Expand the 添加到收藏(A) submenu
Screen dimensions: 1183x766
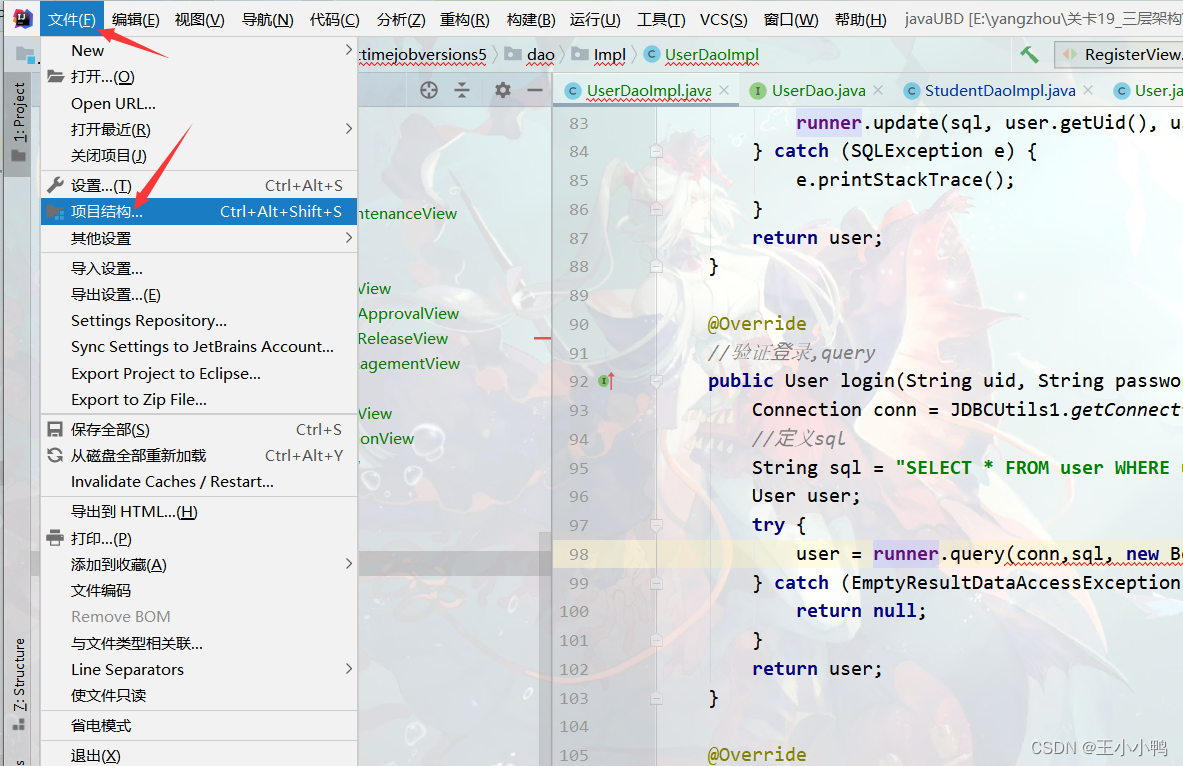tap(199, 565)
